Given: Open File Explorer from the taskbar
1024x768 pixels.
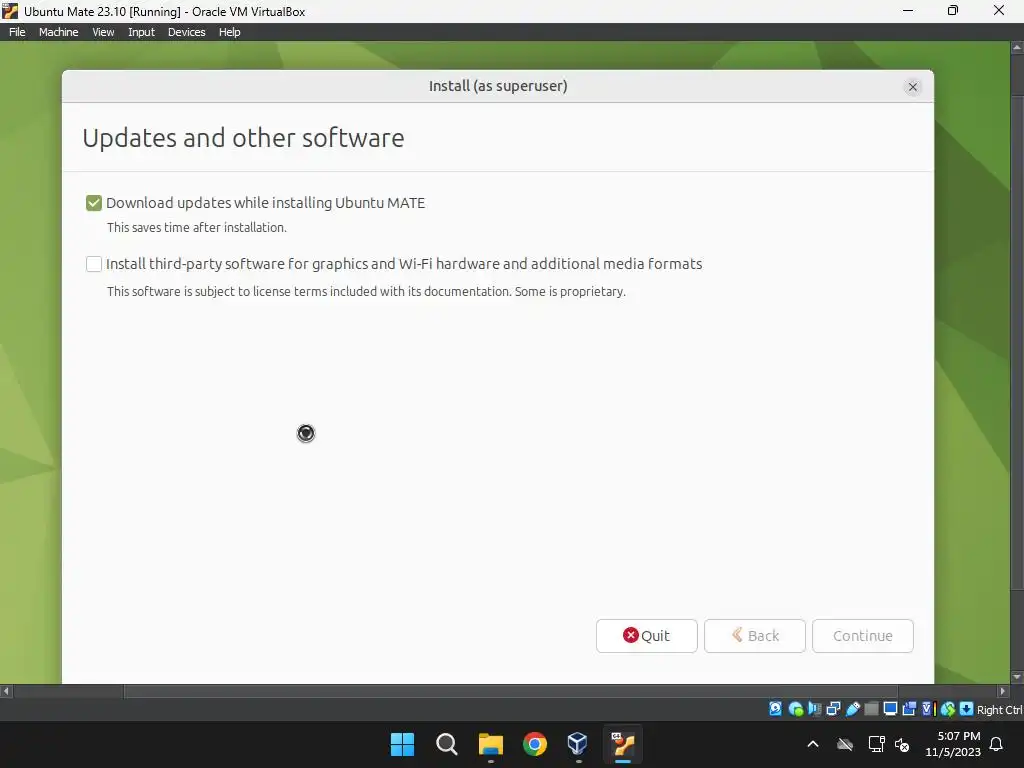Looking at the screenshot, I should 490,744.
